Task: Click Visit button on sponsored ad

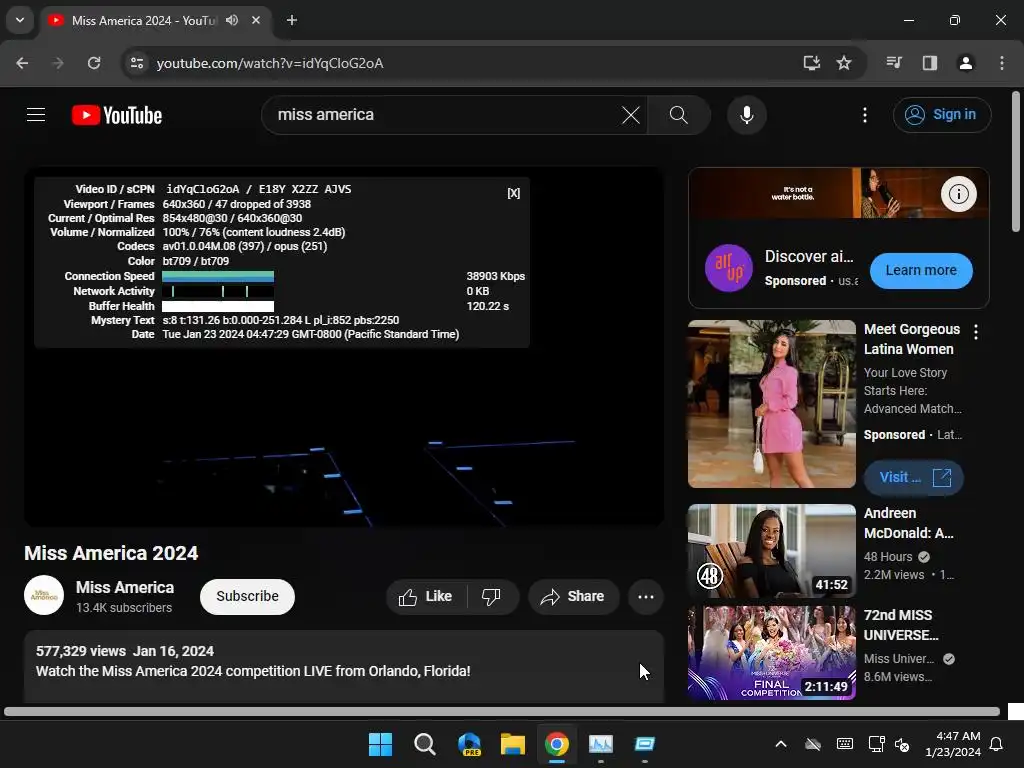Action: 914,477
